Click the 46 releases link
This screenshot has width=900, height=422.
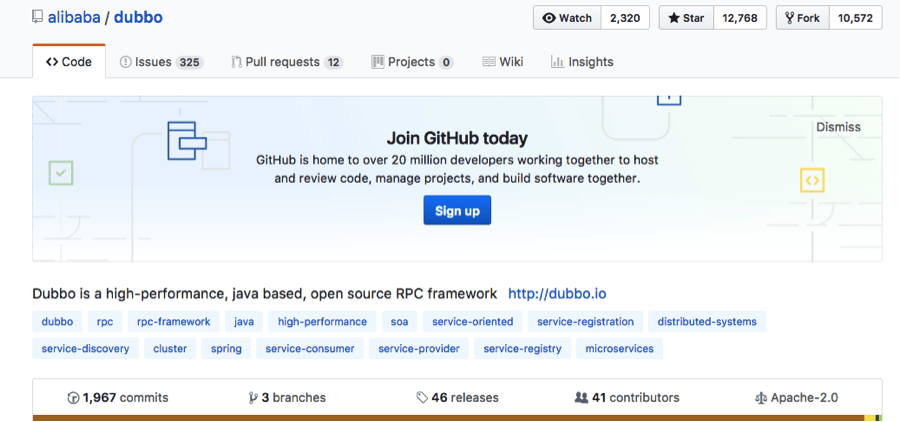(457, 397)
